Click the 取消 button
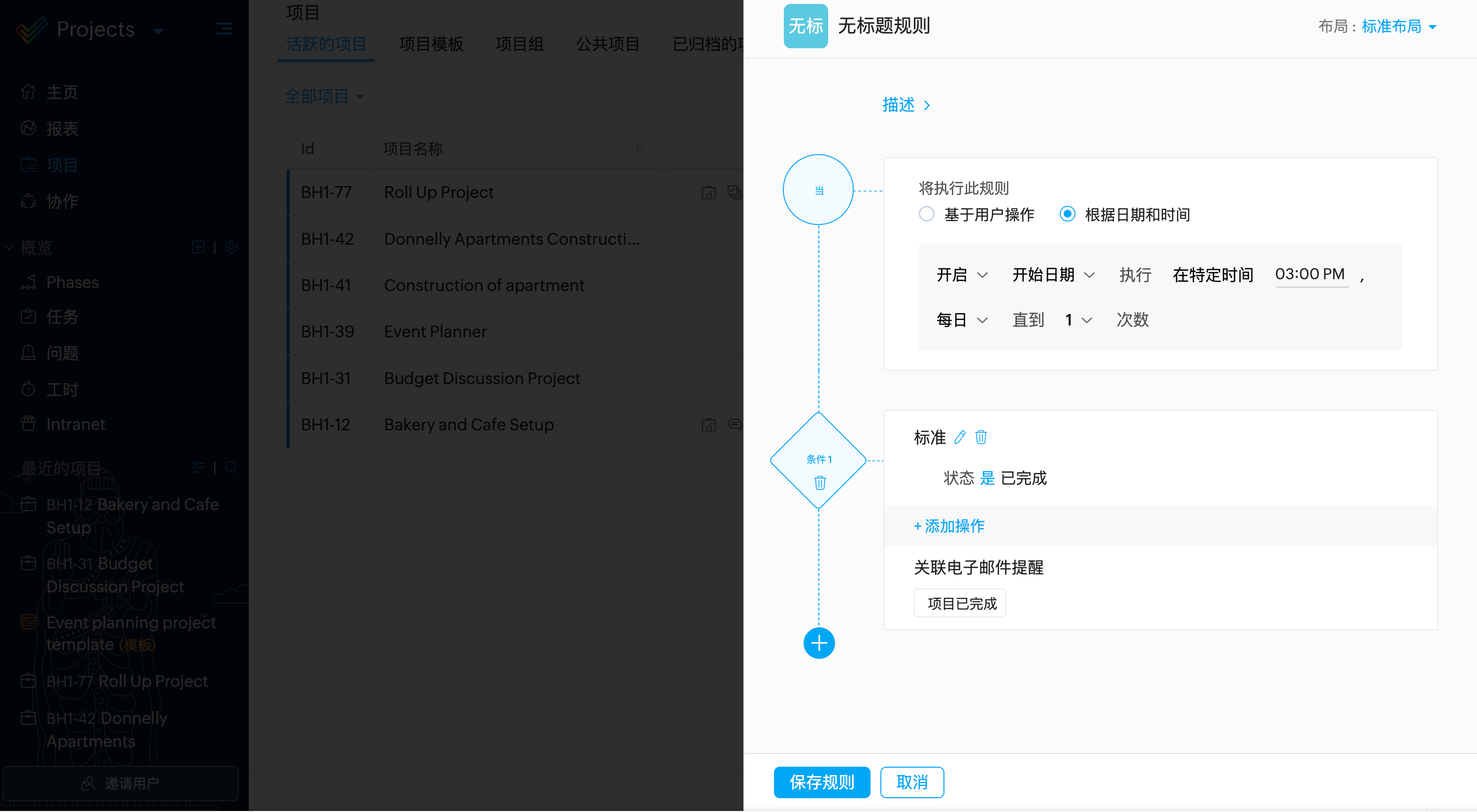Screen dimensions: 1477x812 click(x=911, y=782)
